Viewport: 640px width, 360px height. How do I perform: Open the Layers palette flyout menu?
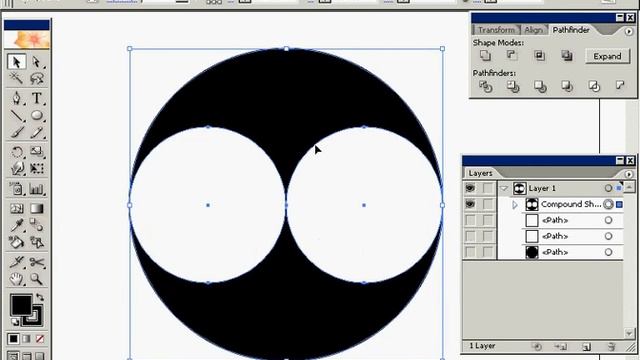tap(629, 174)
